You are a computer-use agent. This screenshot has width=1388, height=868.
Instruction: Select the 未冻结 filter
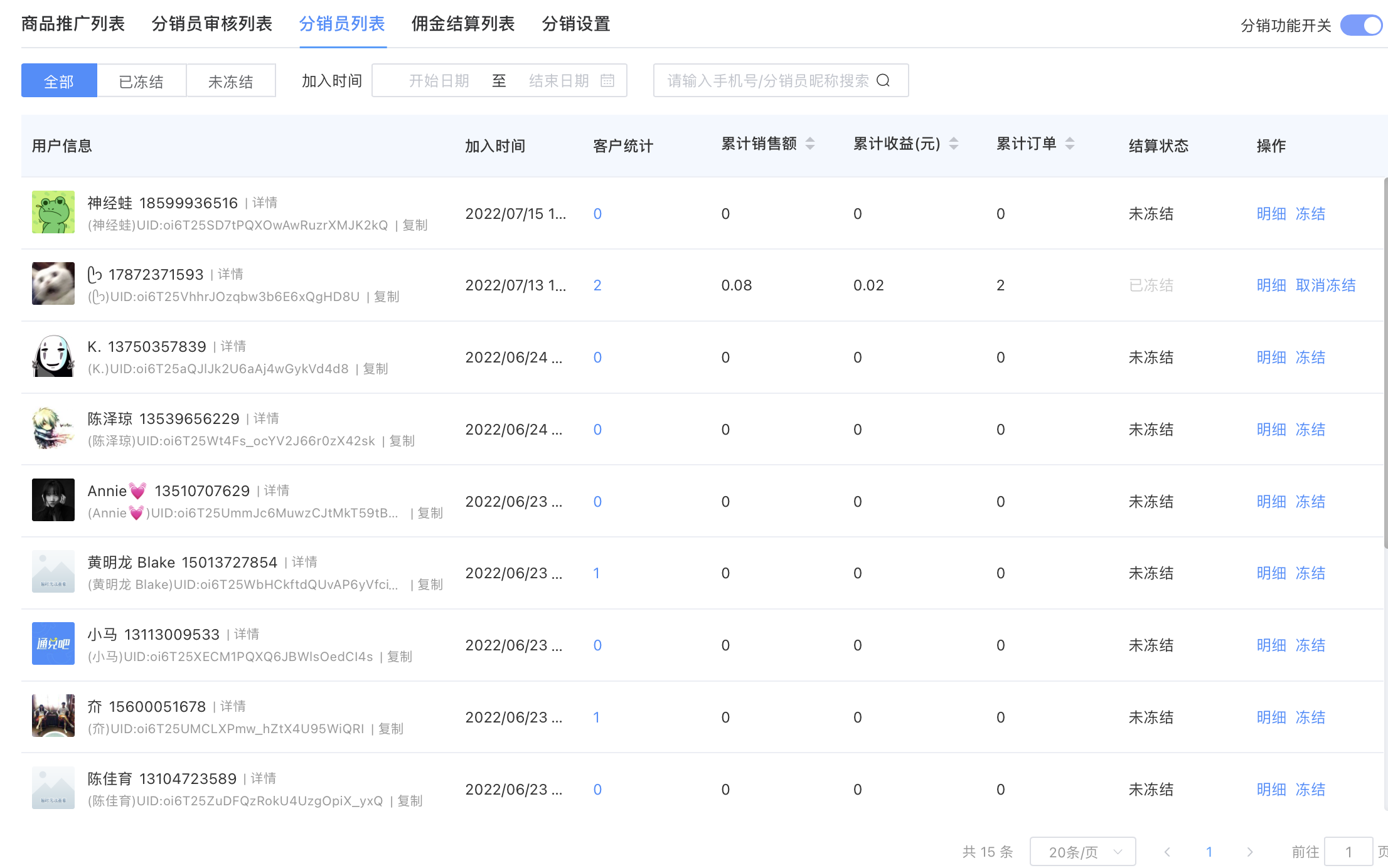coord(230,81)
